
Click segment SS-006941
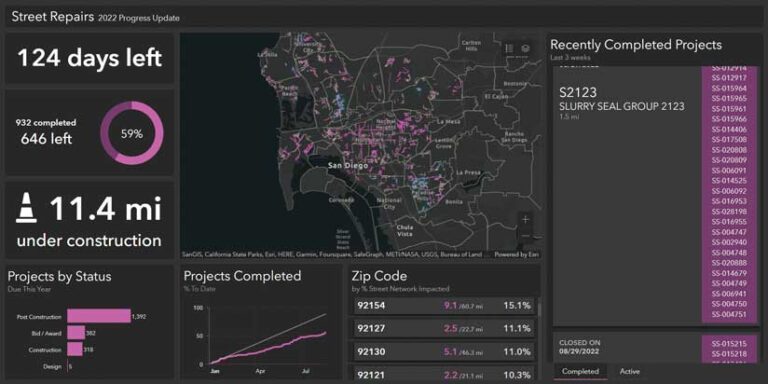729,294
